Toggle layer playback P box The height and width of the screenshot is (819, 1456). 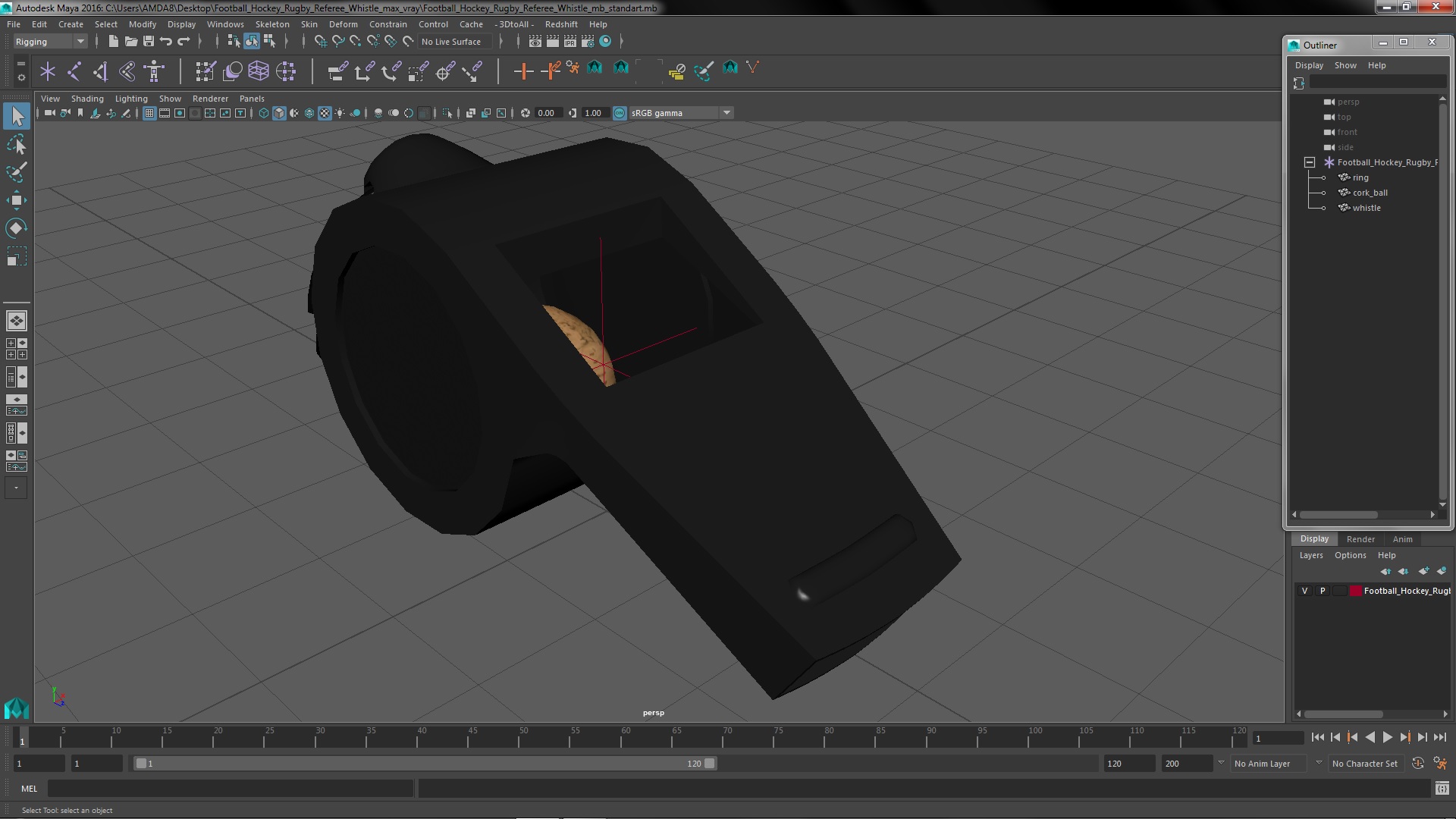tap(1323, 591)
